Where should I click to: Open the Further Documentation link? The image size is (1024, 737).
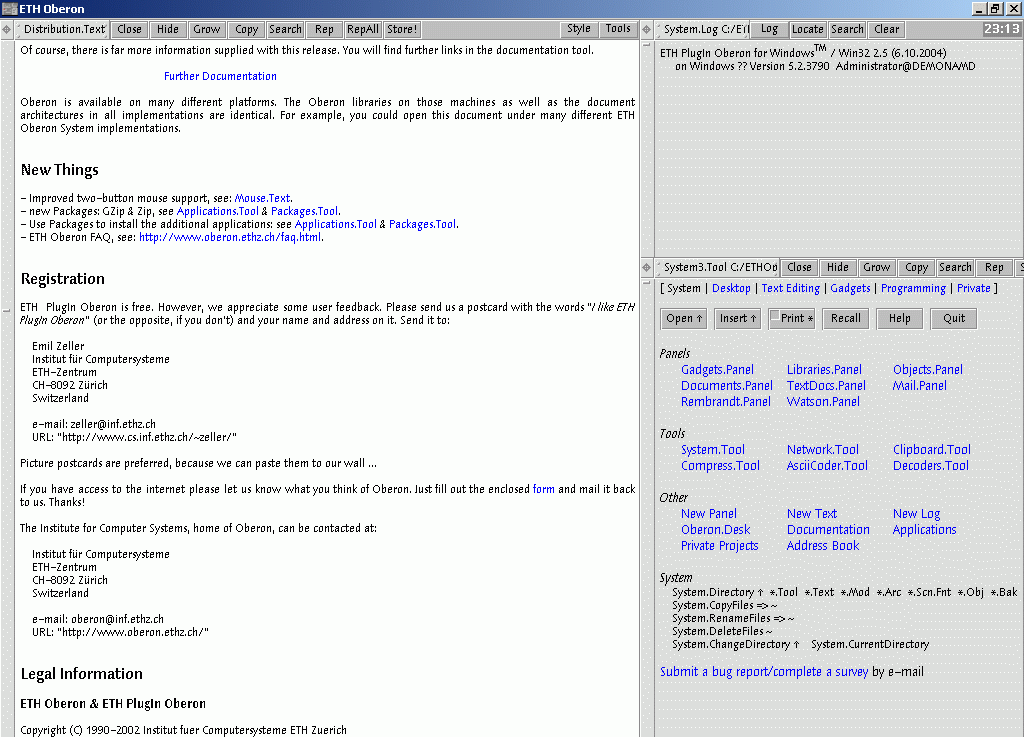tap(220, 76)
